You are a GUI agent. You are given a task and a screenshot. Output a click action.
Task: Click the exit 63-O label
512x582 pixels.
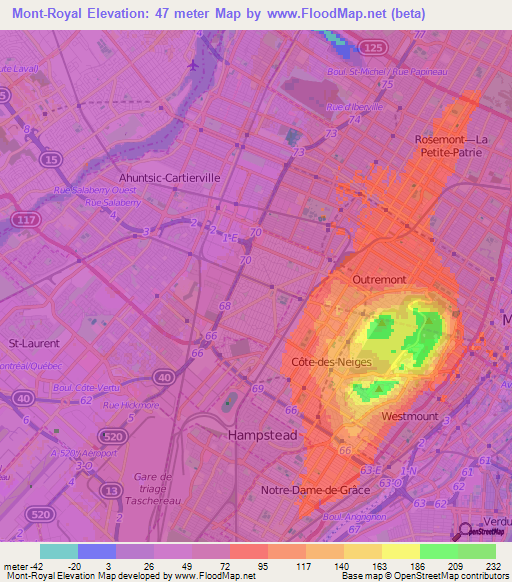tap(390, 483)
